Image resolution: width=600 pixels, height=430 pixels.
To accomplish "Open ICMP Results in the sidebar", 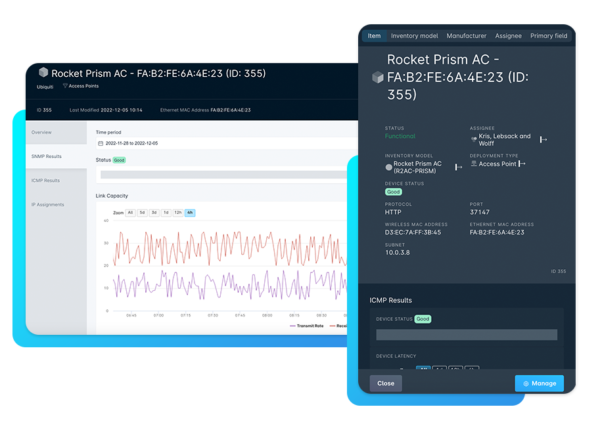I will (46, 181).
